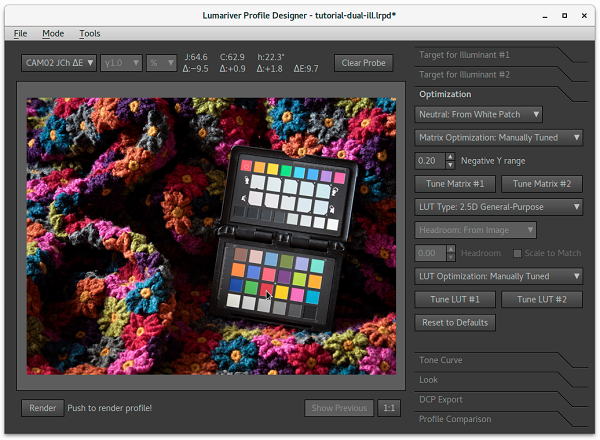The height and width of the screenshot is (440, 600).
Task: Increase Negative Y range with up arrow
Action: [450, 157]
